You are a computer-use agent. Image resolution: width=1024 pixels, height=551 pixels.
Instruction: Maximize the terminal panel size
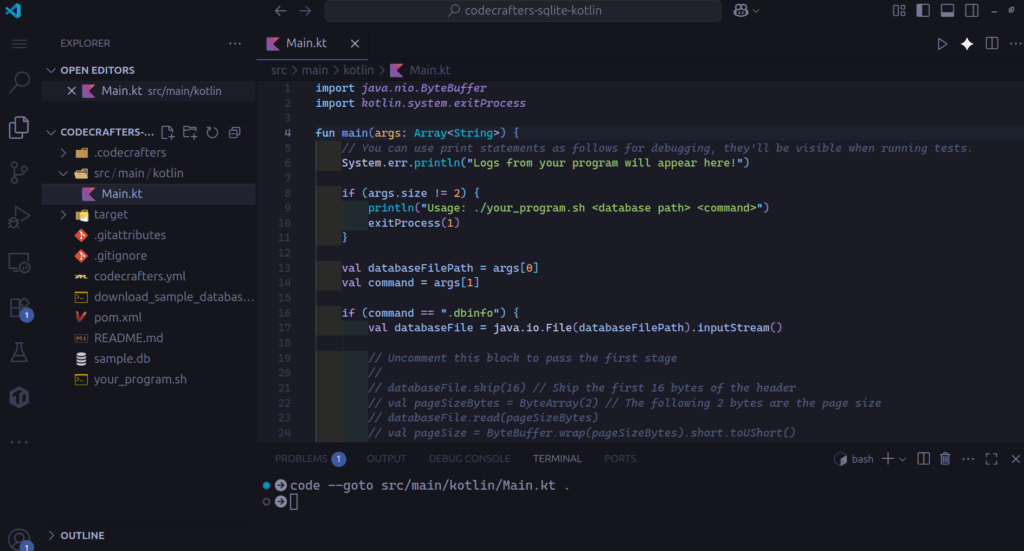pos(991,459)
